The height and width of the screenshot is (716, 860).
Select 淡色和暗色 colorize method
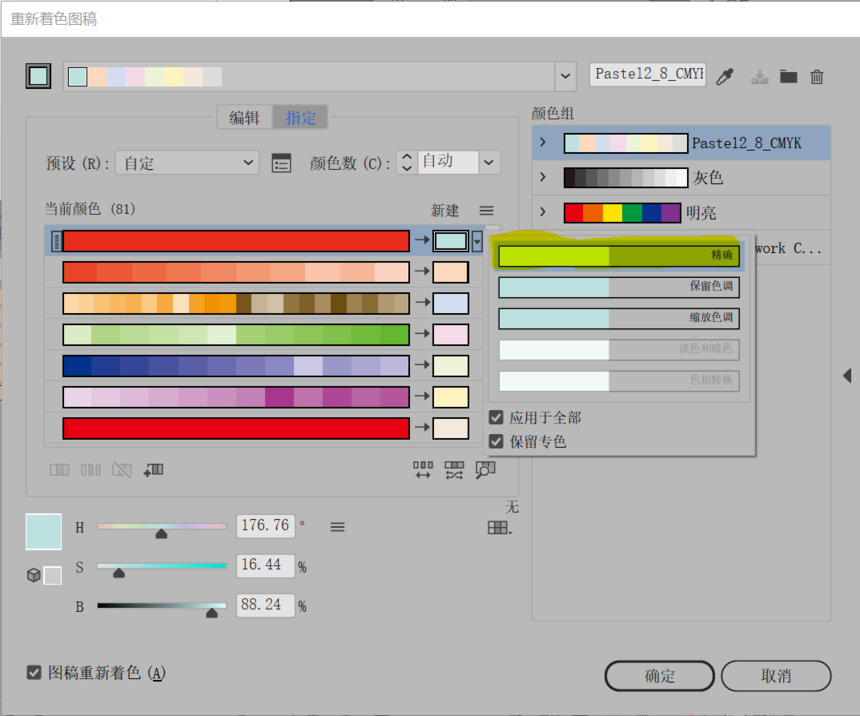619,349
